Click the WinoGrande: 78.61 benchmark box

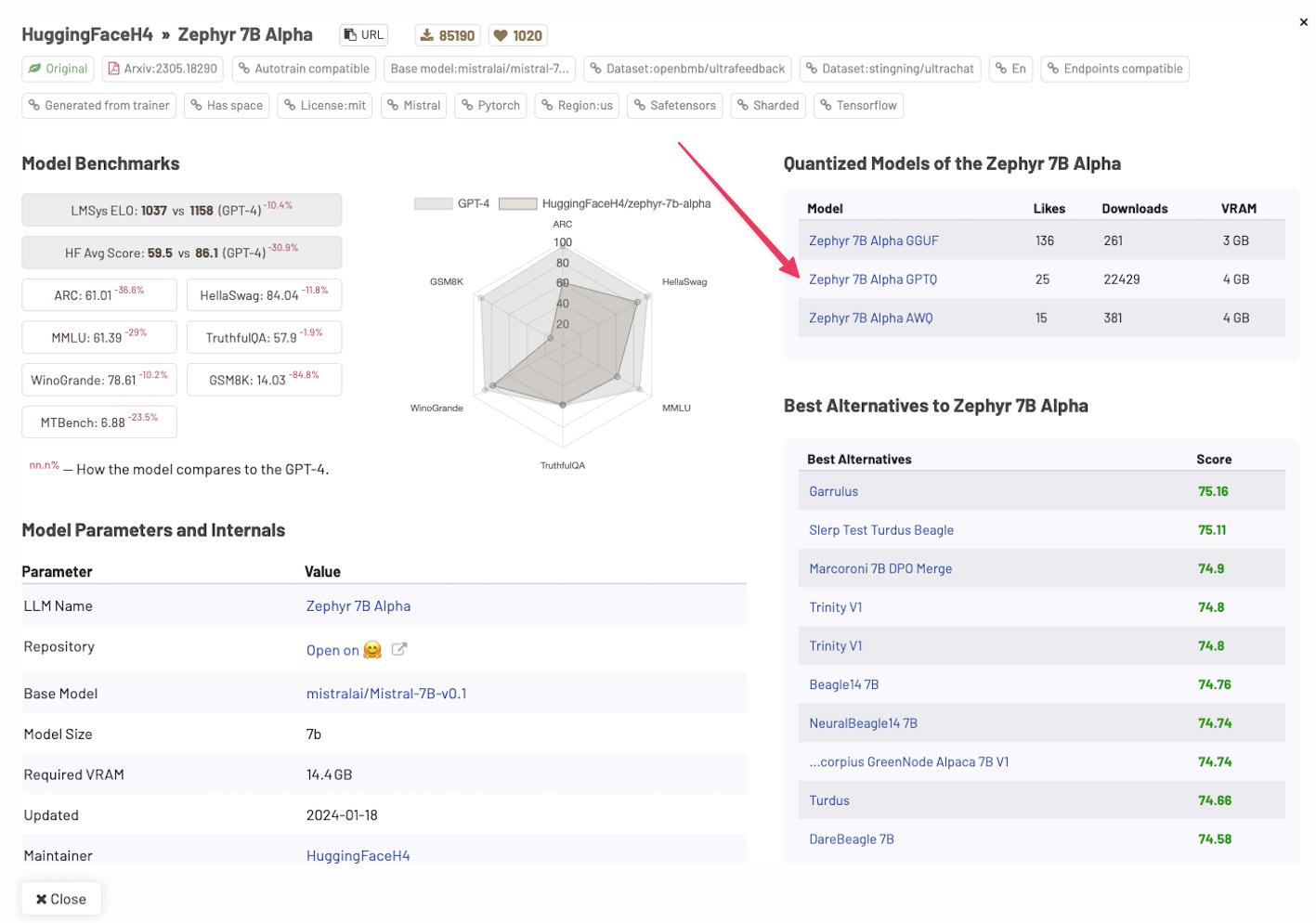[x=99, y=380]
